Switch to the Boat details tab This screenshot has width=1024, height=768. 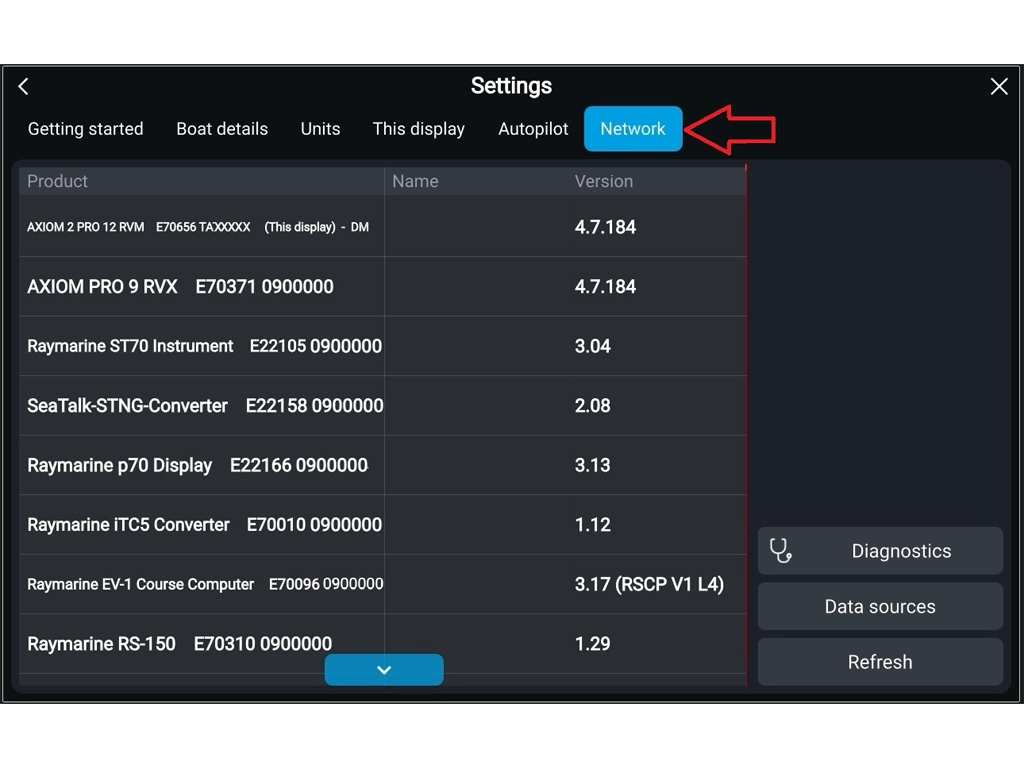point(222,129)
